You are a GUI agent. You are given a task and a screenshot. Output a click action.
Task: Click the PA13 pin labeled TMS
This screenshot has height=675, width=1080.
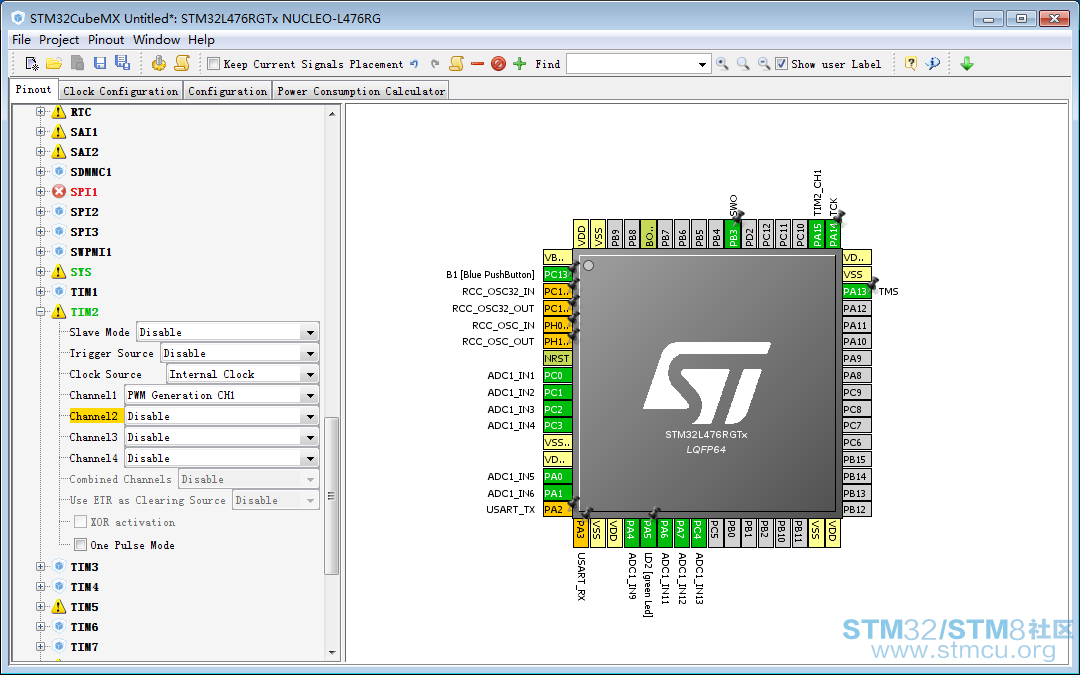click(857, 291)
